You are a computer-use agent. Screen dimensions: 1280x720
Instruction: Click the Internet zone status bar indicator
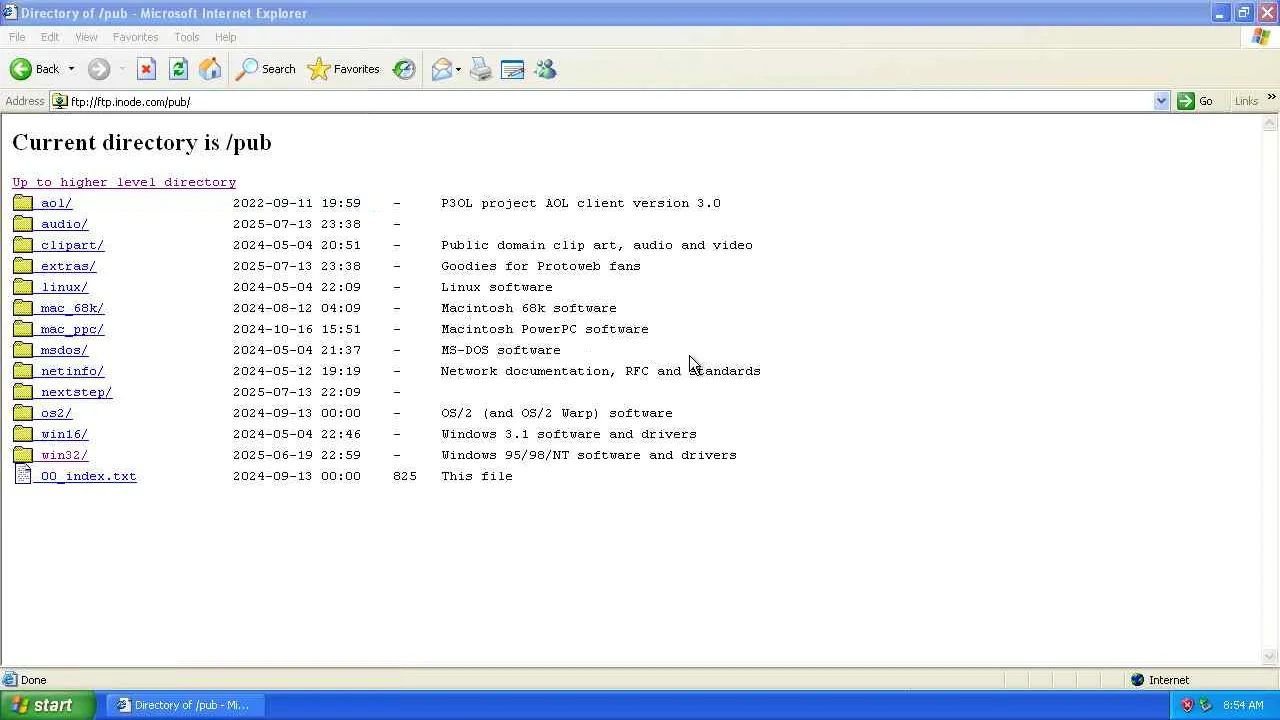(x=1160, y=680)
